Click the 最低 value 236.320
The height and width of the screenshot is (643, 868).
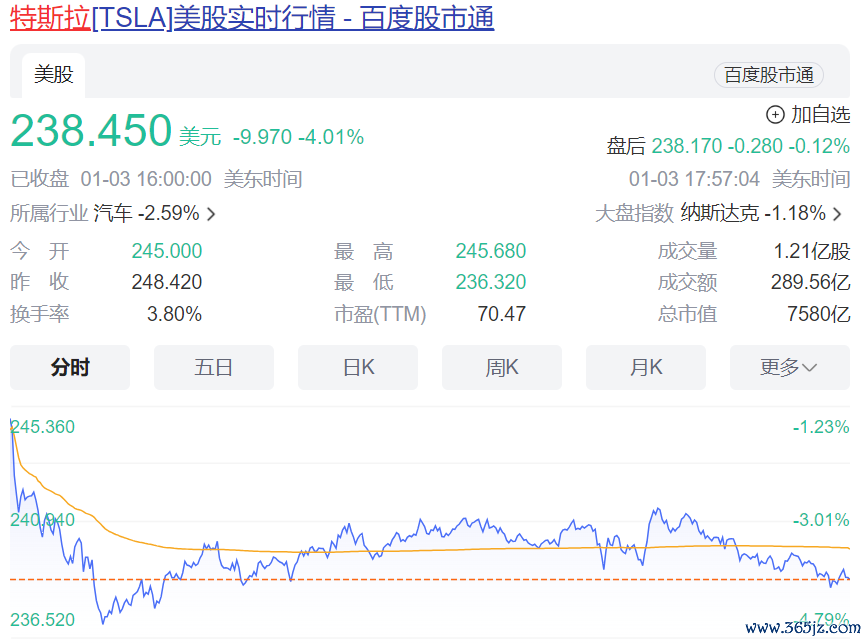[490, 282]
